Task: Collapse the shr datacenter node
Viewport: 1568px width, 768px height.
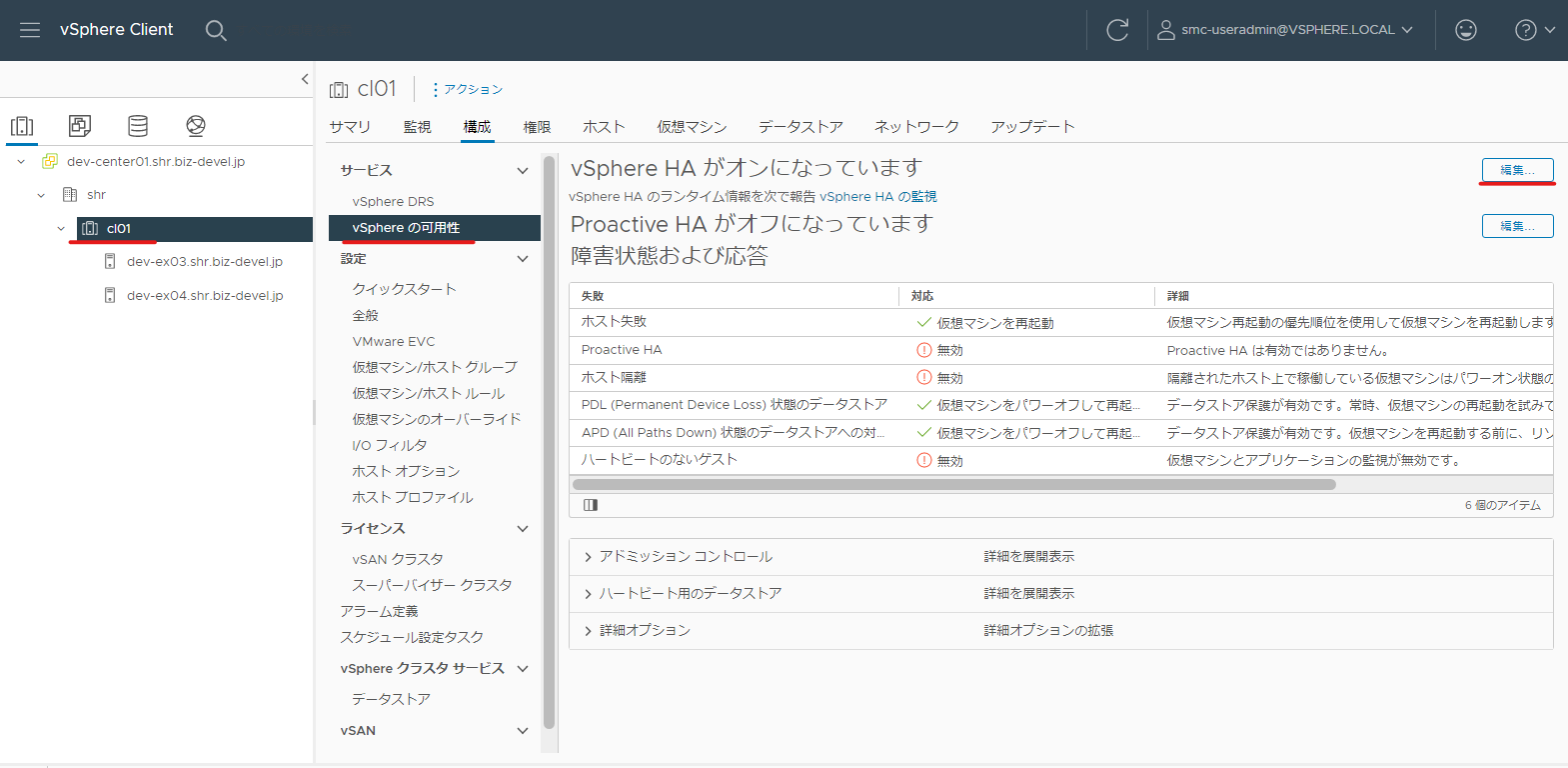Action: tap(41, 195)
